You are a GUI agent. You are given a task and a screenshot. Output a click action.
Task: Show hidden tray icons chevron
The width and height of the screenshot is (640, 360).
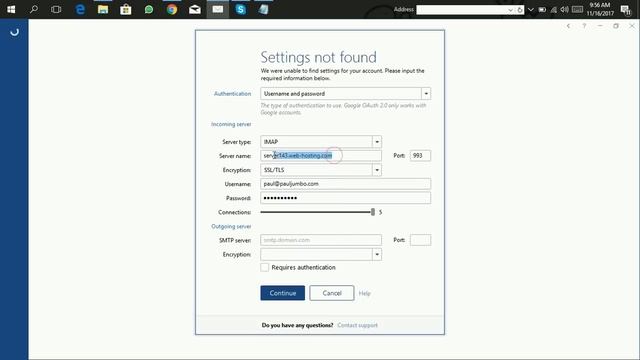point(531,9)
